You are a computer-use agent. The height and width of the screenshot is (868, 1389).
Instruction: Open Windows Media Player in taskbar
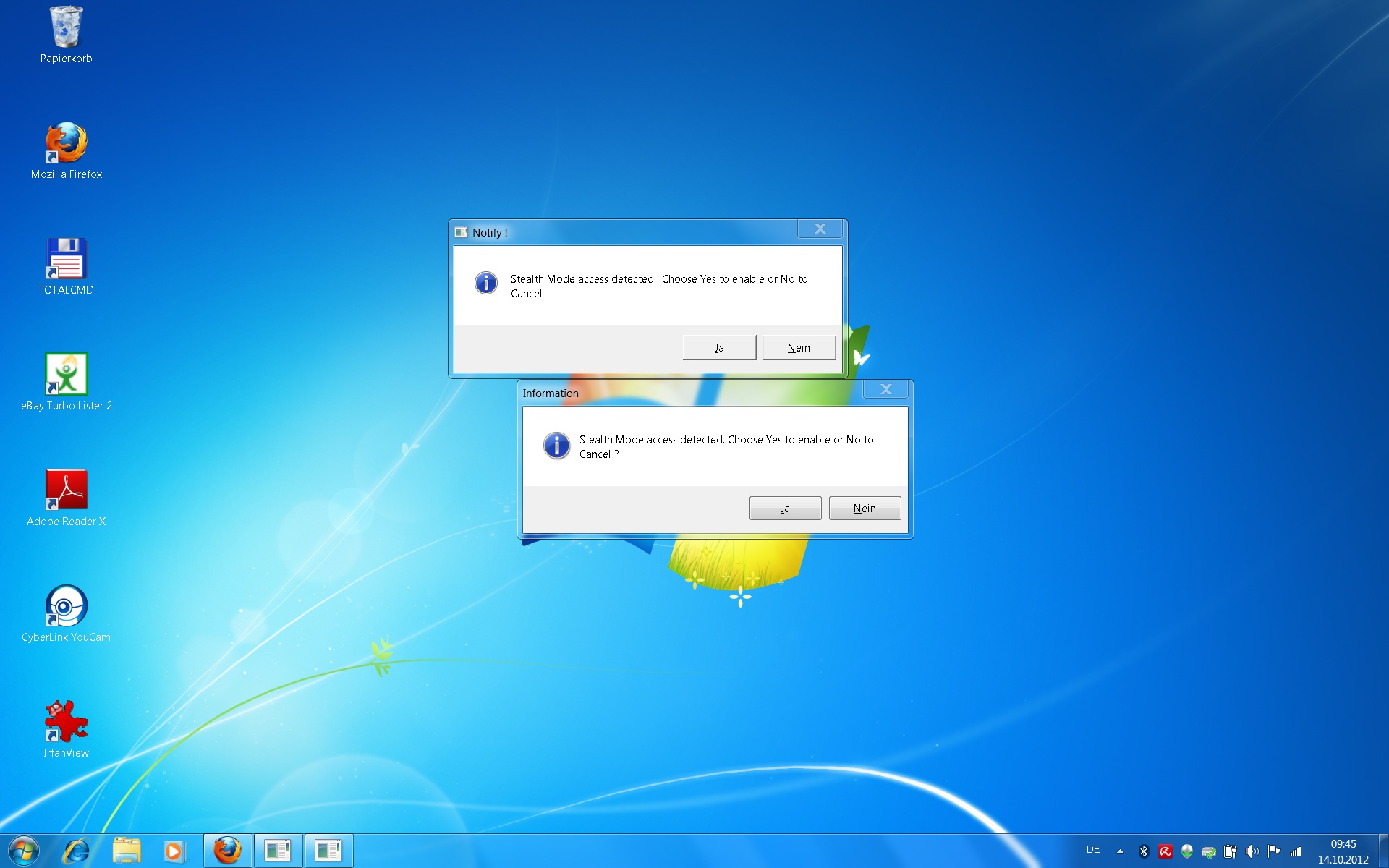point(174,851)
